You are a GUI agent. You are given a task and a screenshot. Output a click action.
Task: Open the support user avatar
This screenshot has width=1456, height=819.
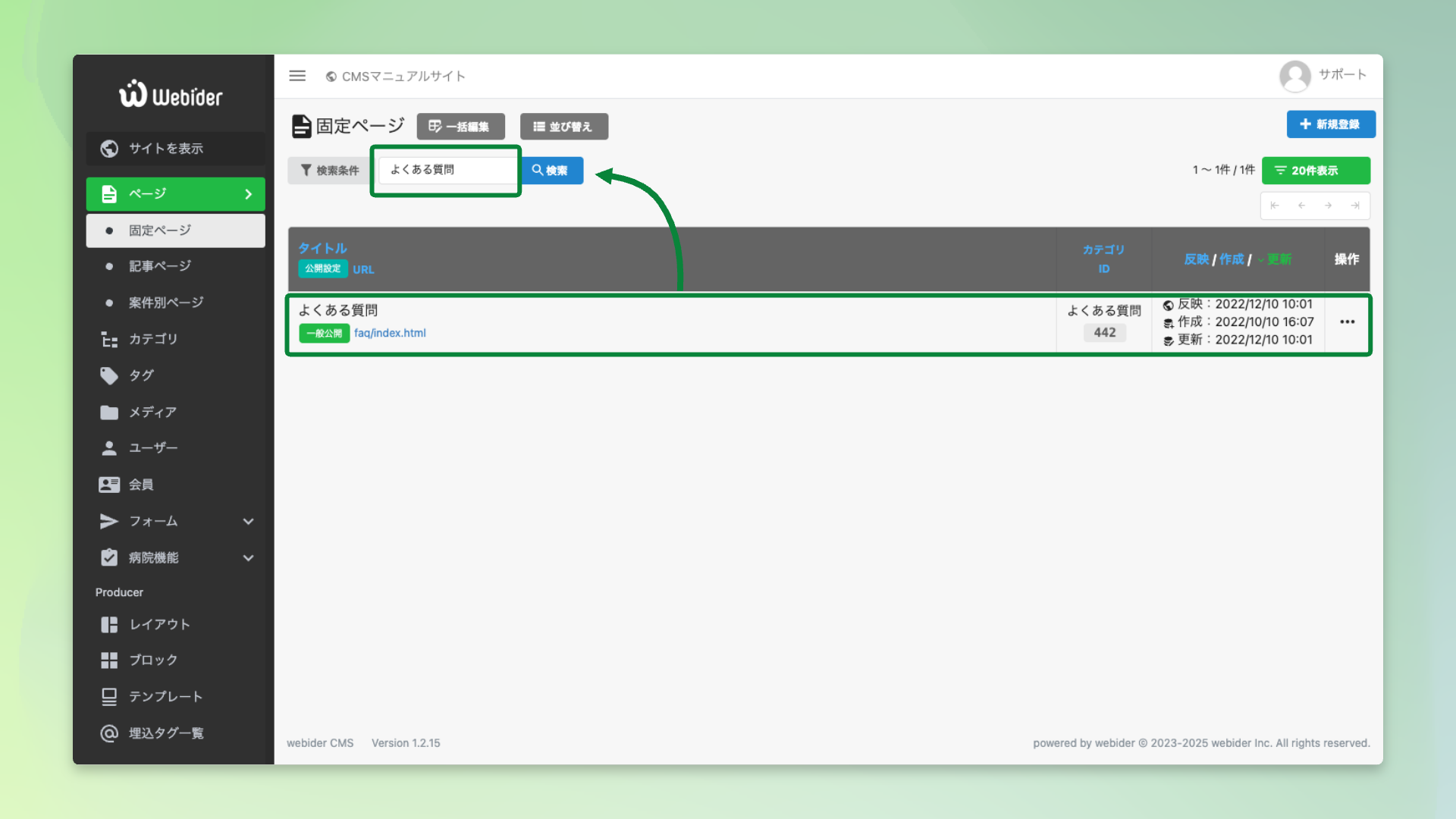(1294, 76)
